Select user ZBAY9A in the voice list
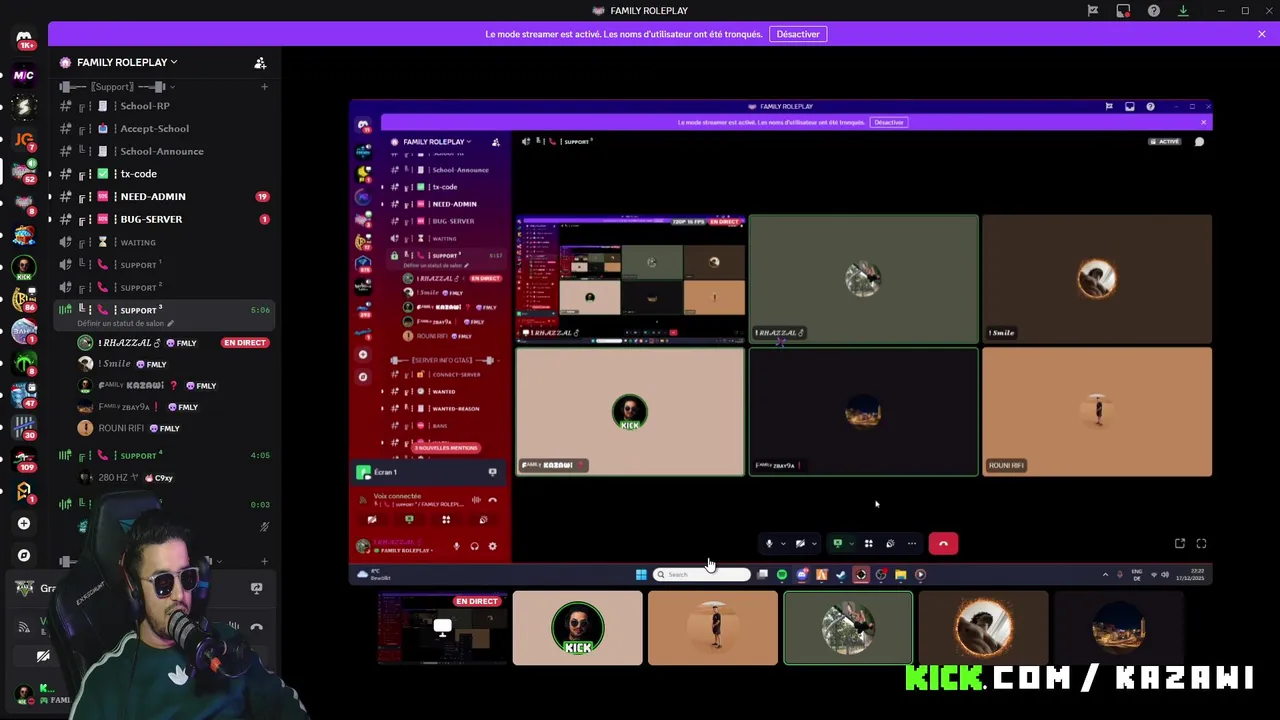Screen dimensions: 1280x720 [140, 407]
